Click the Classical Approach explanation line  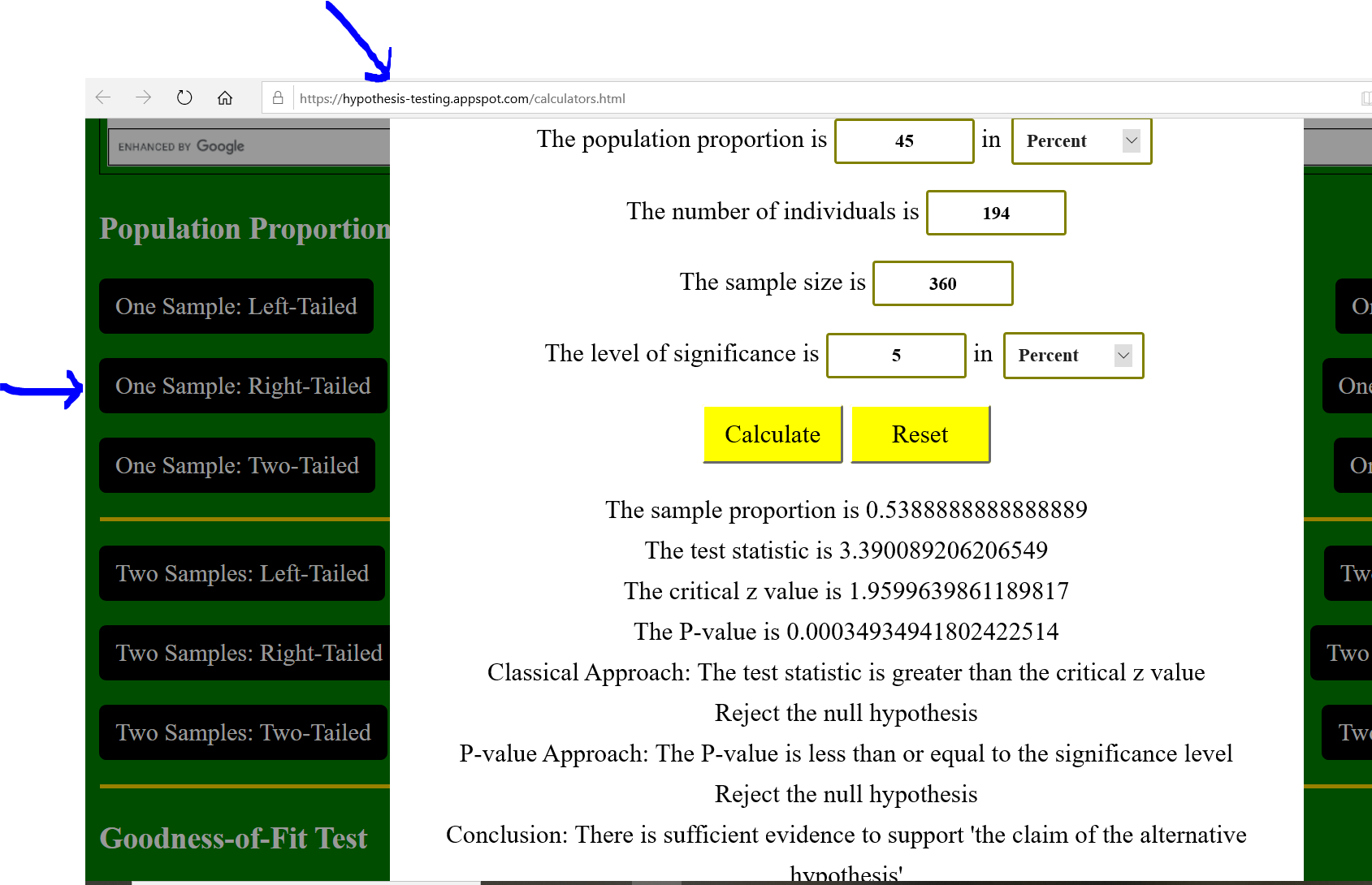pyautogui.click(x=846, y=672)
